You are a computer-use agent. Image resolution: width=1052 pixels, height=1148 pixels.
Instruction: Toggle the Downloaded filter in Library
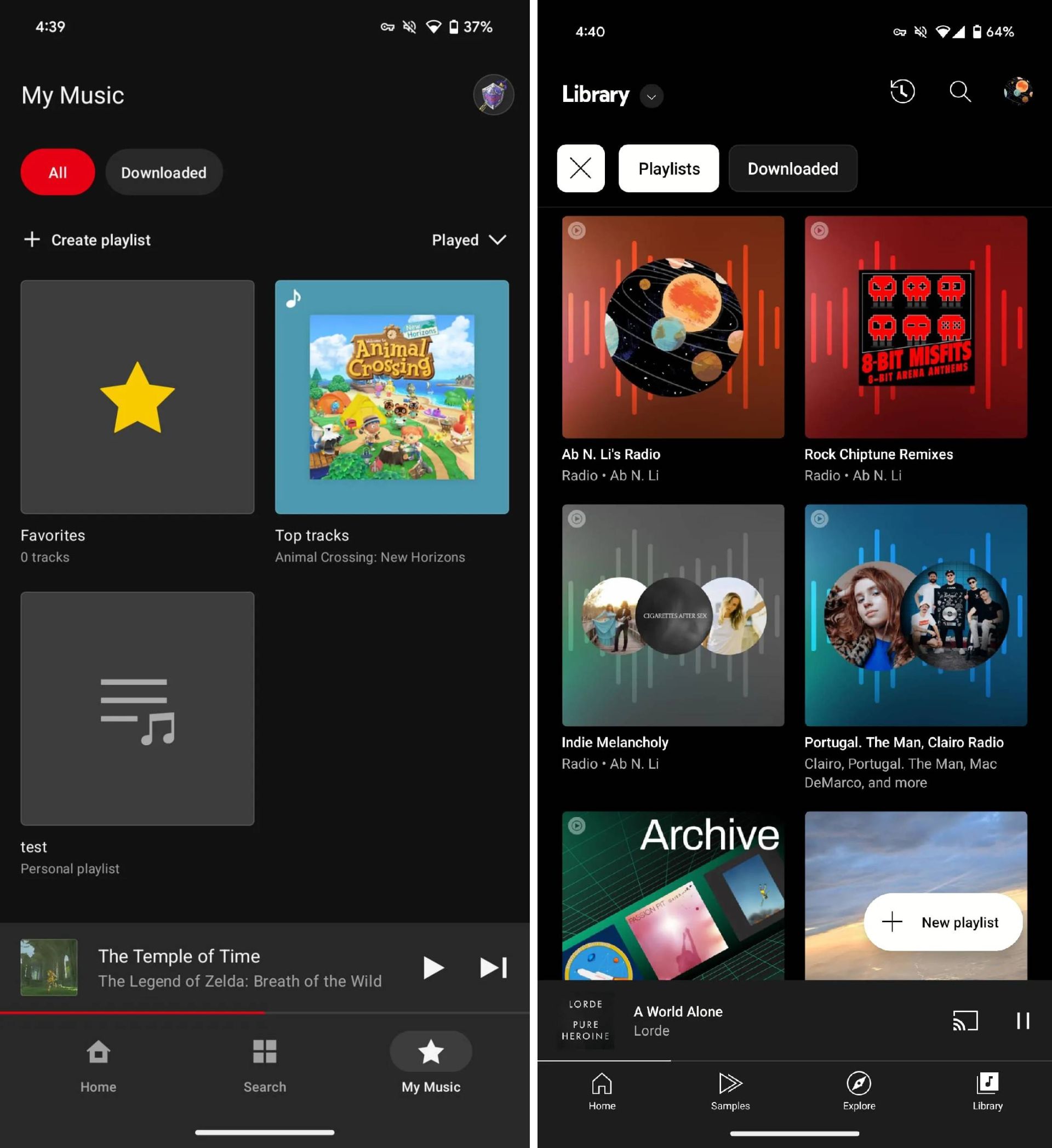coord(793,168)
